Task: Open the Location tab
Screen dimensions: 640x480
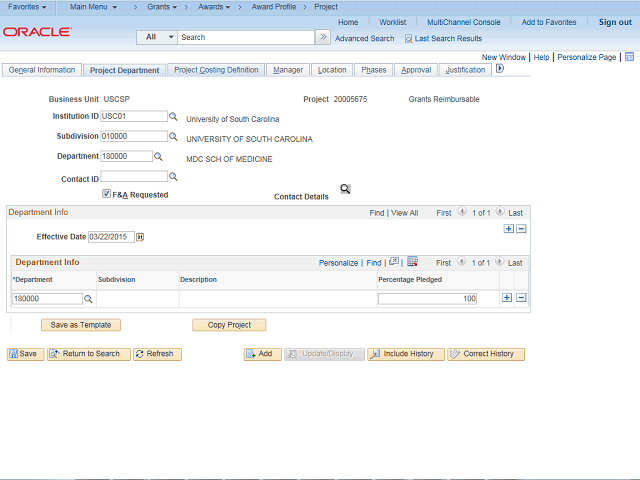Action: tap(332, 70)
